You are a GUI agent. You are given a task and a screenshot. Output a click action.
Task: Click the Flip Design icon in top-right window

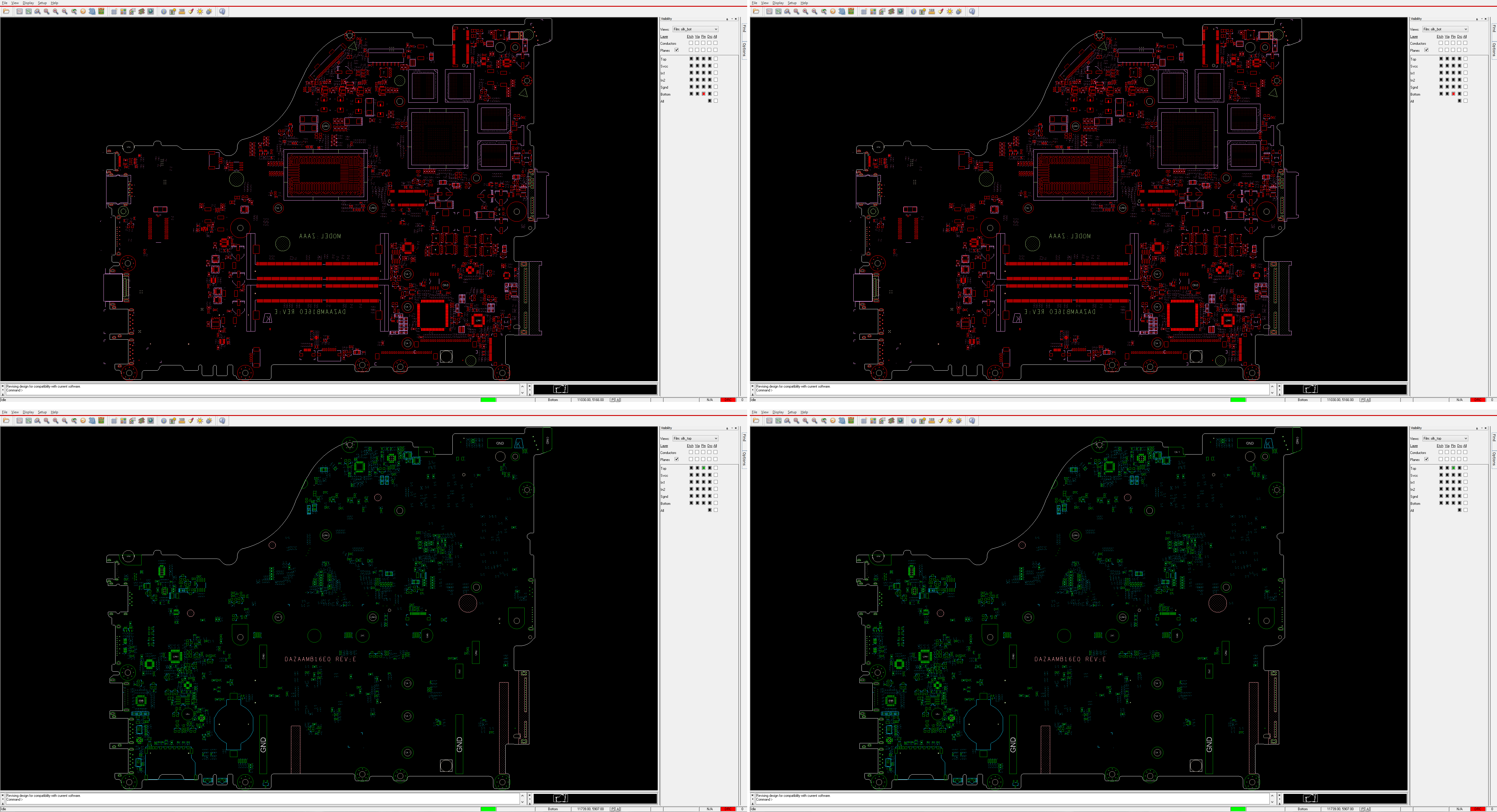click(x=851, y=12)
